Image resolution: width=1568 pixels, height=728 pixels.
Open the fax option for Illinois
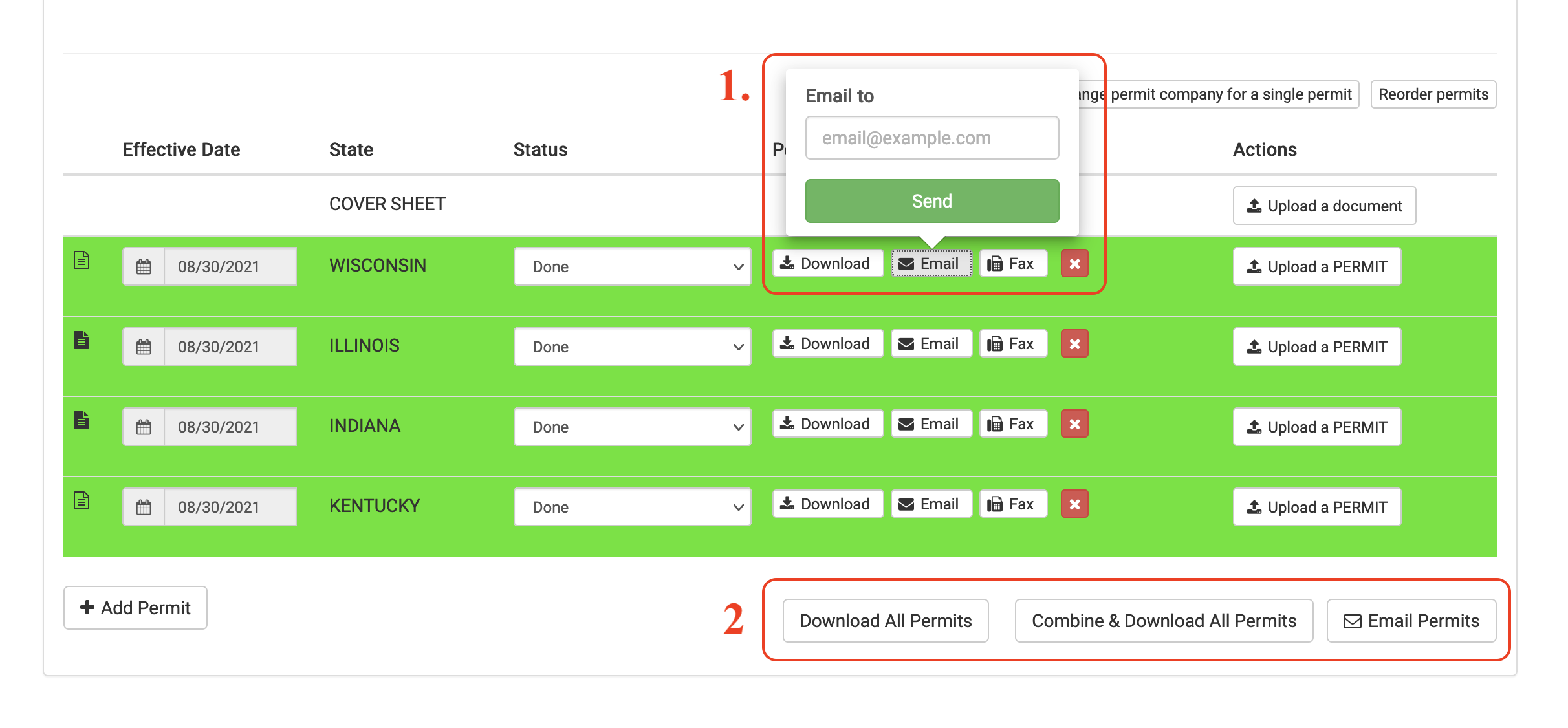pyautogui.click(x=1012, y=343)
